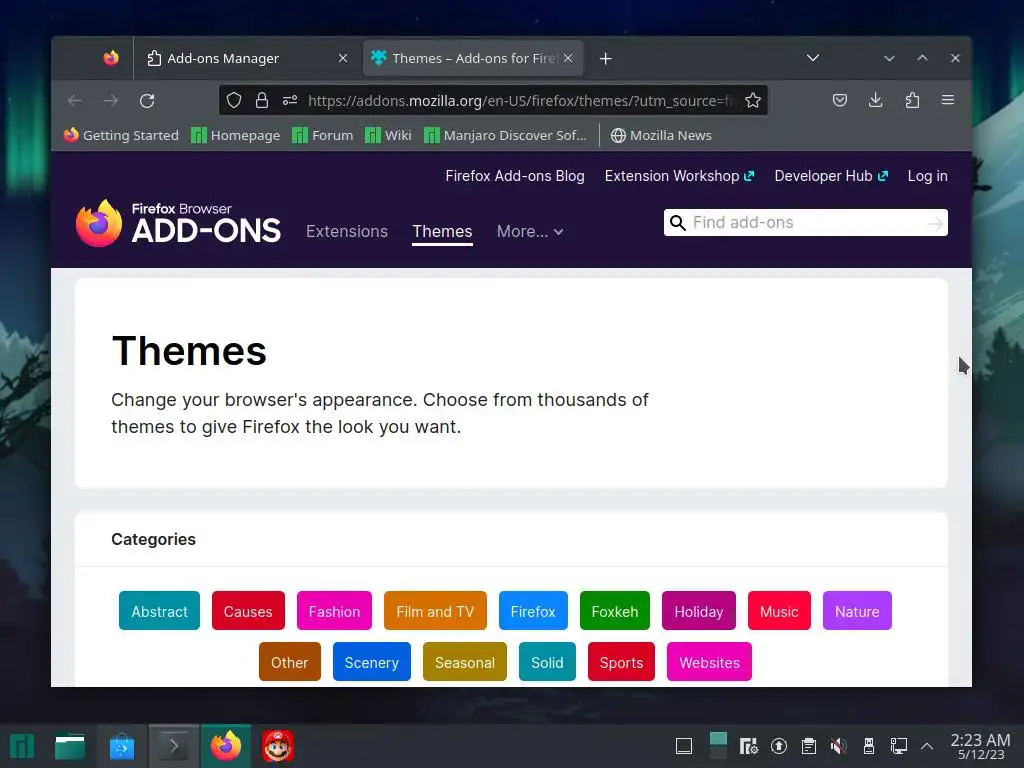Screen dimensions: 1024x768
Task: Open the Downloads panel
Action: [x=876, y=100]
